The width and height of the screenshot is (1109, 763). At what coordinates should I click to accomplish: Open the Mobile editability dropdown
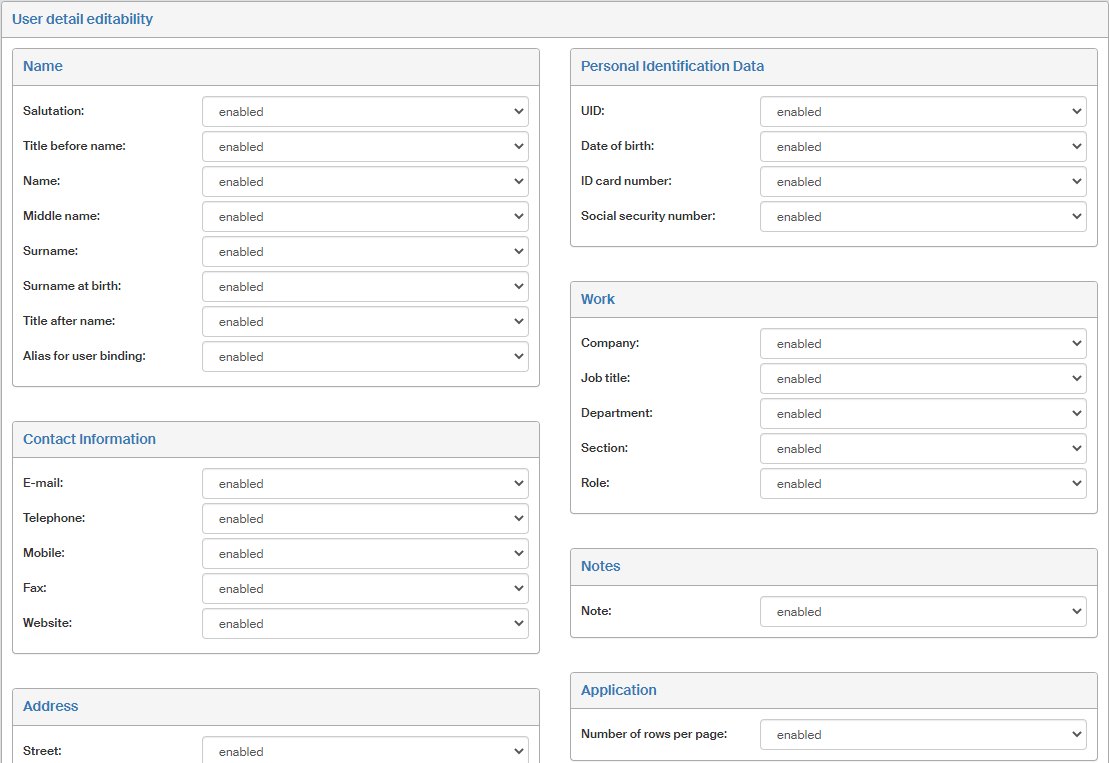(365, 554)
